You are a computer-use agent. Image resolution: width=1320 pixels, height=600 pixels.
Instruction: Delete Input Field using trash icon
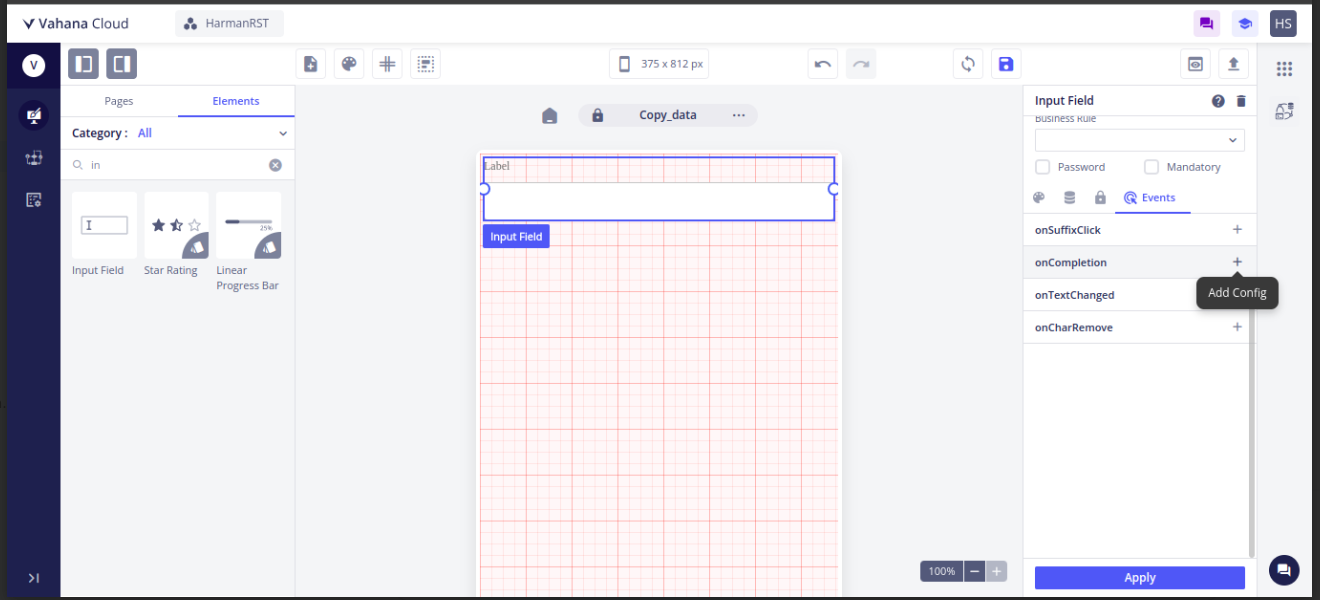pos(1241,101)
